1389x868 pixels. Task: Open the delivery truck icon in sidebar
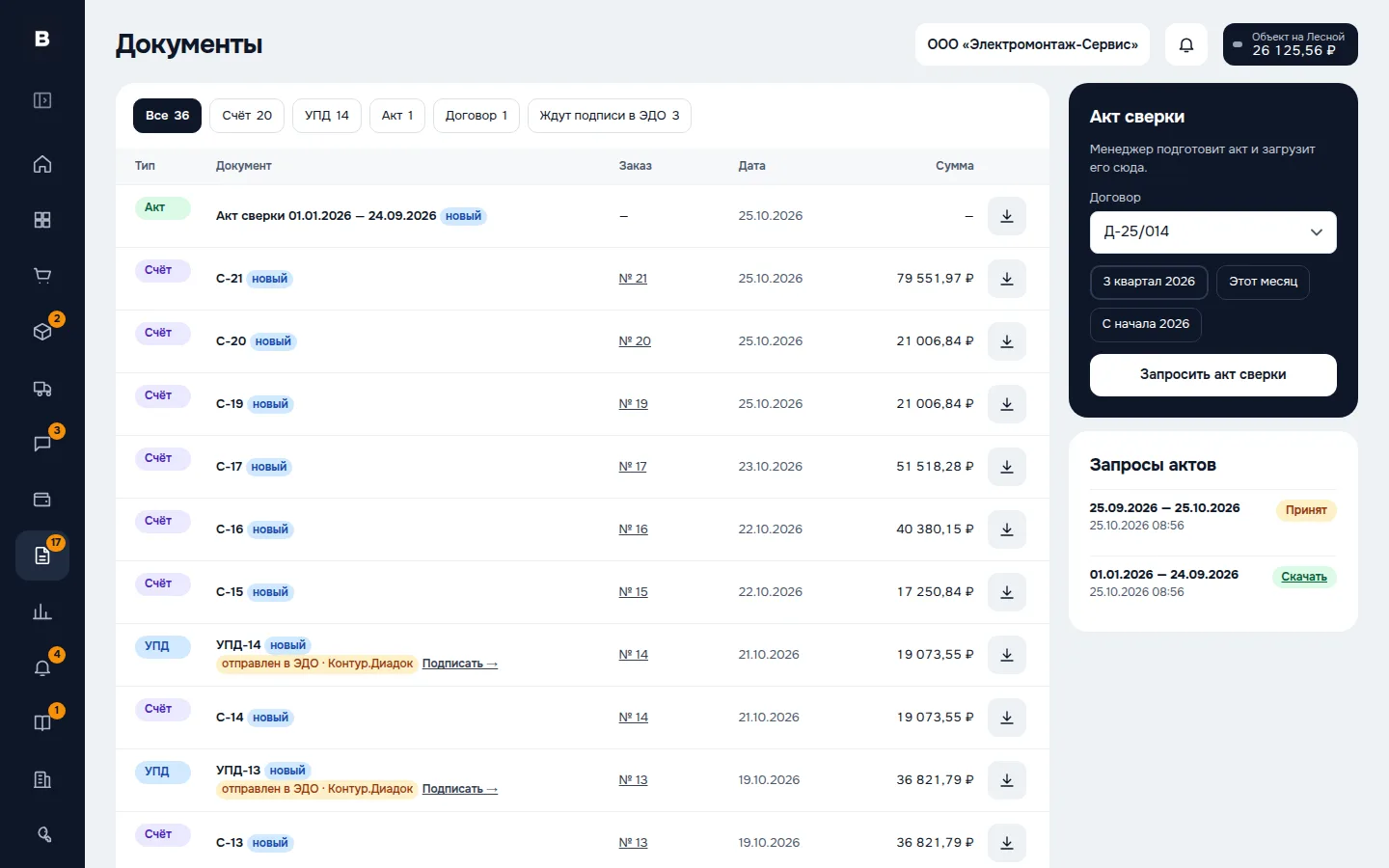pyautogui.click(x=42, y=388)
